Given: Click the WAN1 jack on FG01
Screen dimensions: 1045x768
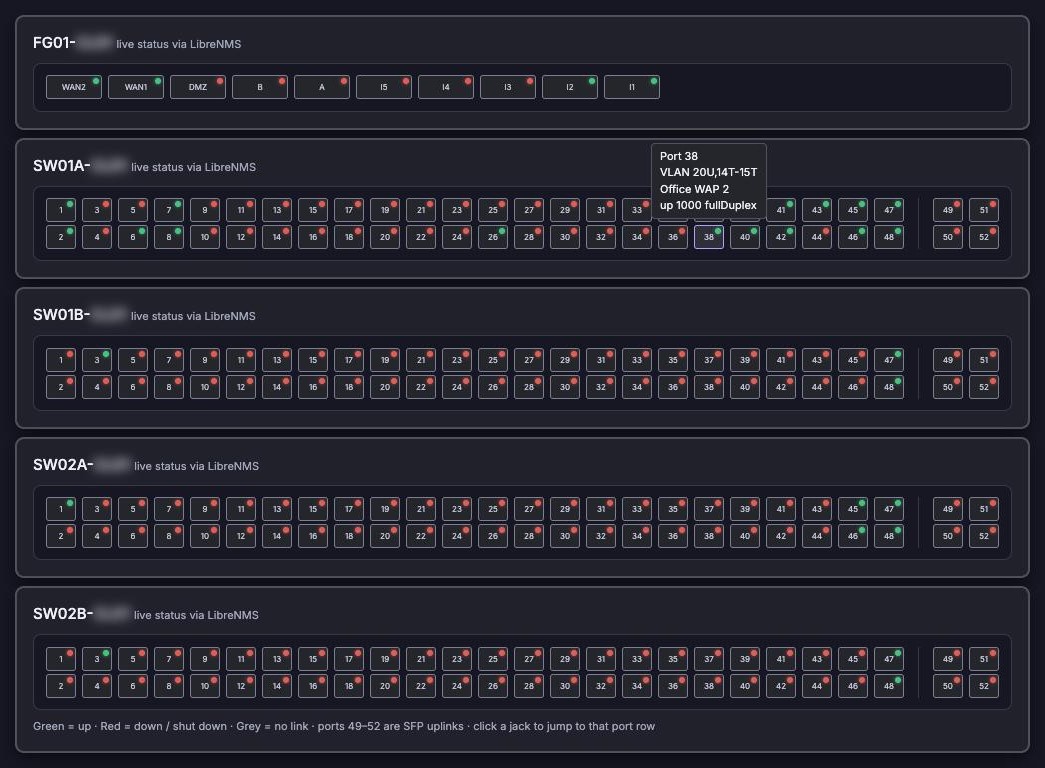Looking at the screenshot, I should 136,87.
